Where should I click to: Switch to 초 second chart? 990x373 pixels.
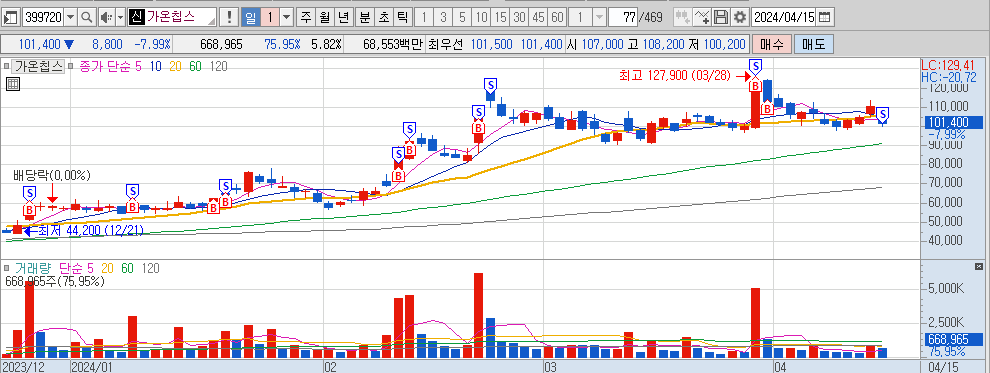[x=383, y=17]
